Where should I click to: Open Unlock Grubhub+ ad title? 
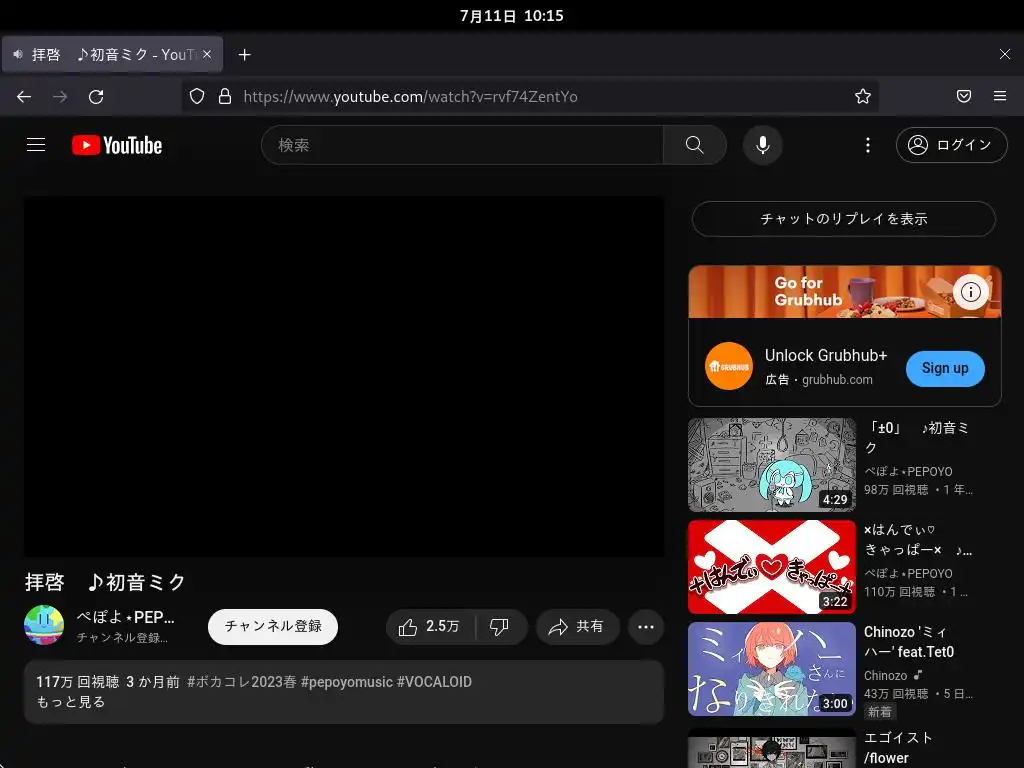pos(825,355)
